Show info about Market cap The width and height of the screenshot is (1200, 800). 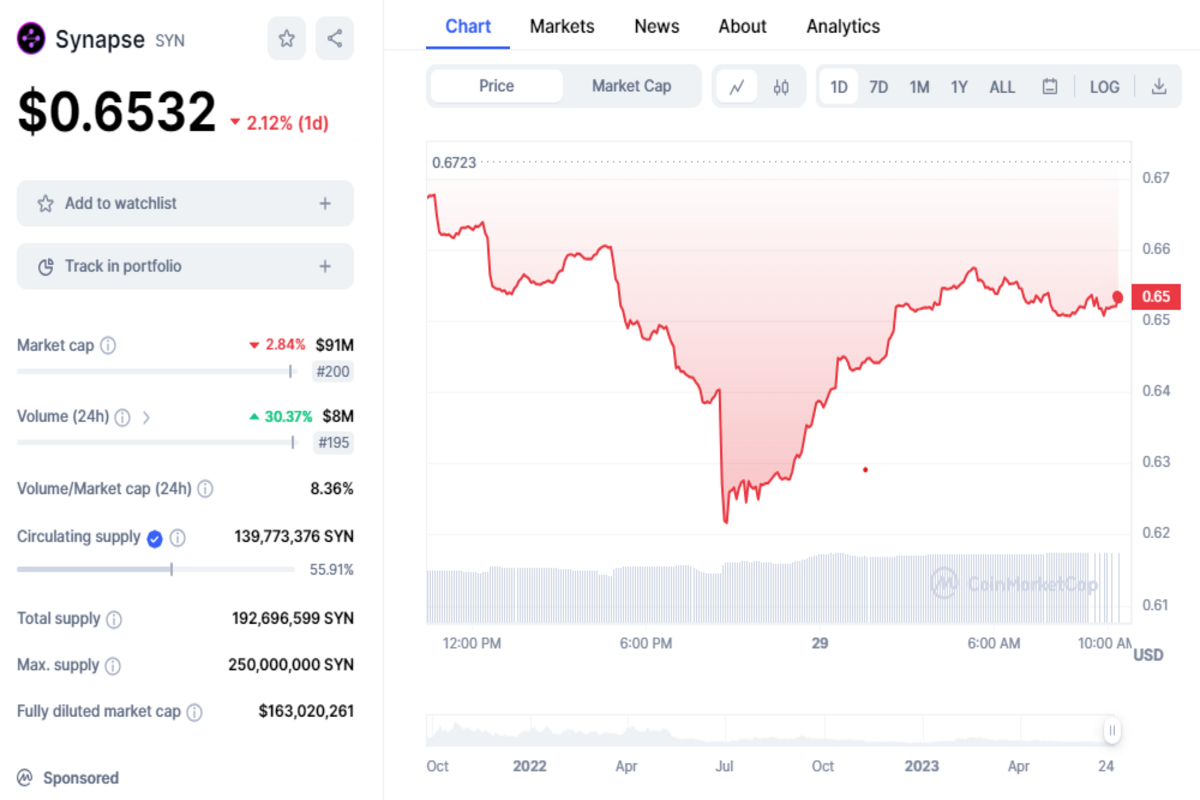tap(108, 346)
